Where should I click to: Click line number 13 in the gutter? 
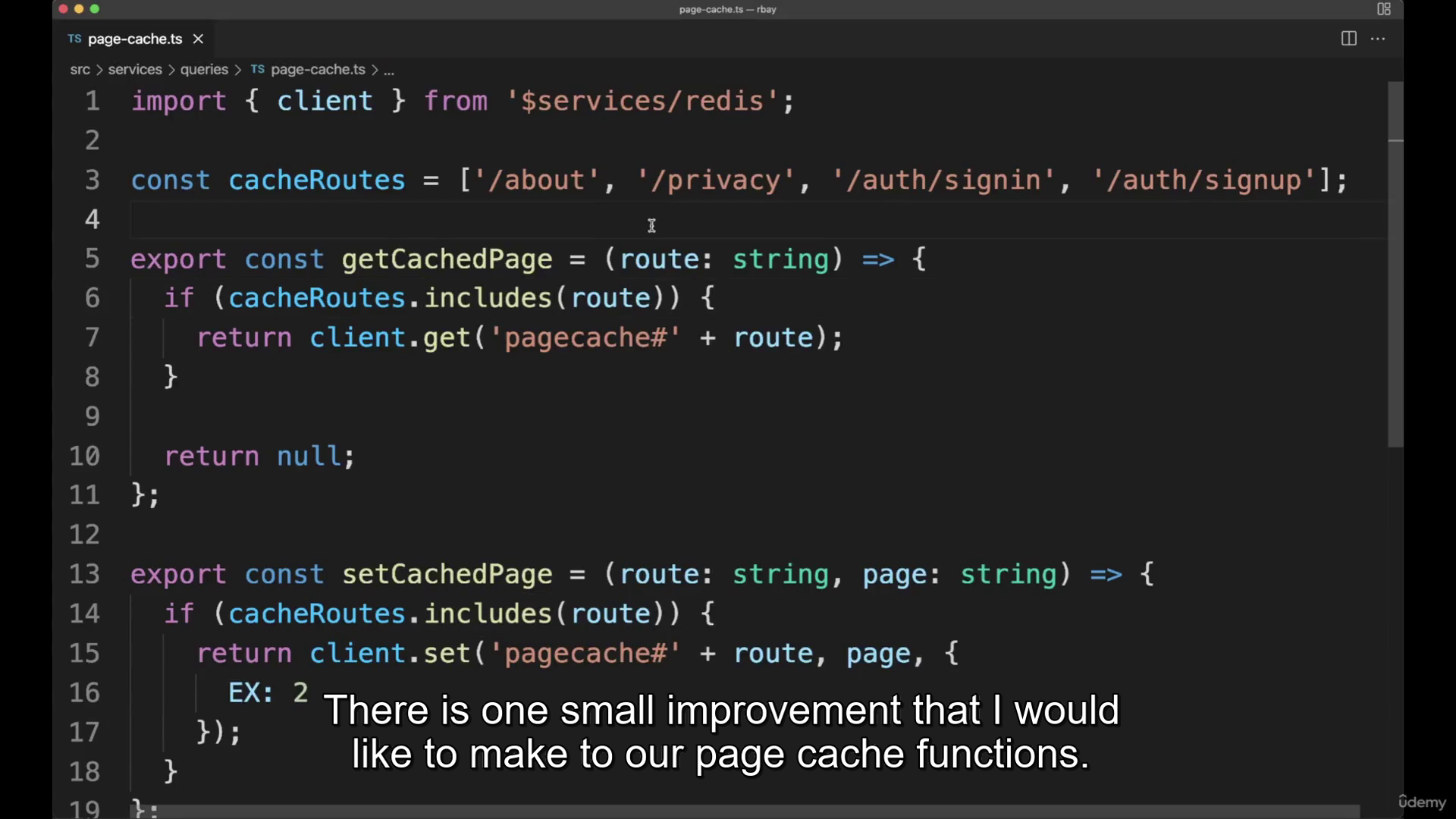[x=84, y=574]
